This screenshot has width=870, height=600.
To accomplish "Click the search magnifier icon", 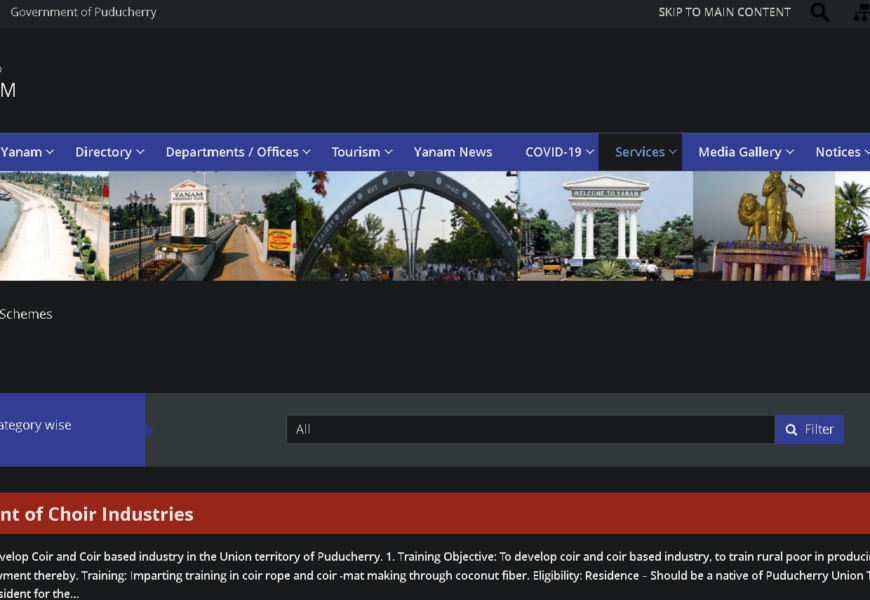I will click(820, 13).
